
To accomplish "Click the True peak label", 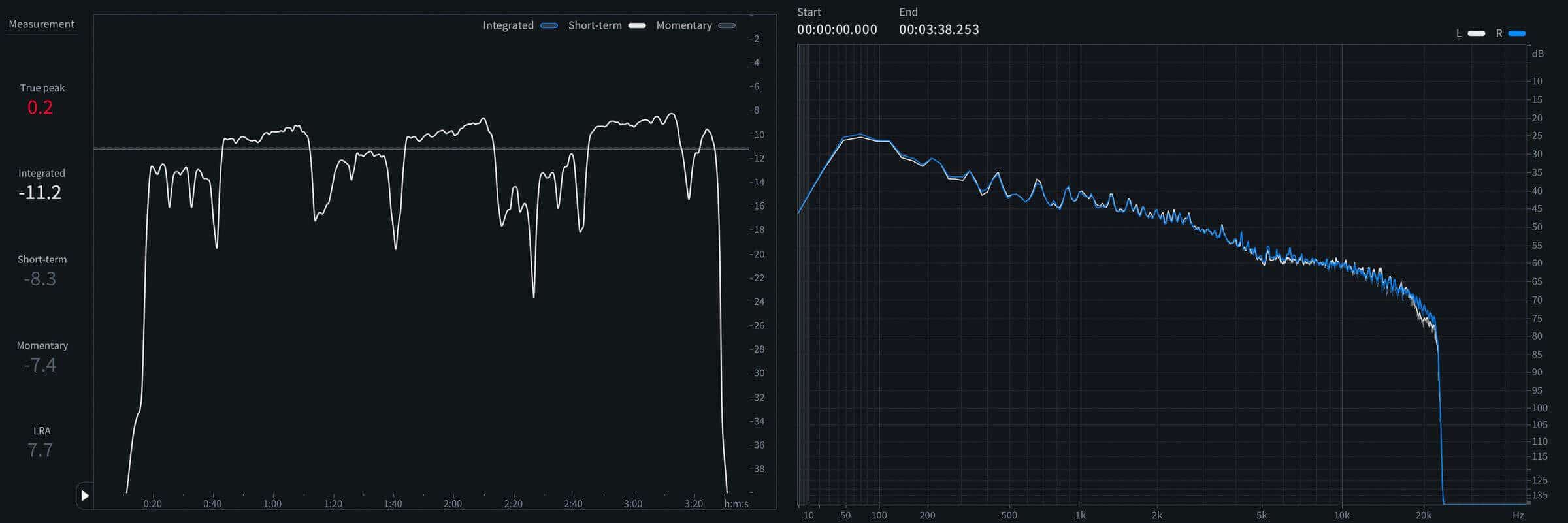I will tap(42, 88).
